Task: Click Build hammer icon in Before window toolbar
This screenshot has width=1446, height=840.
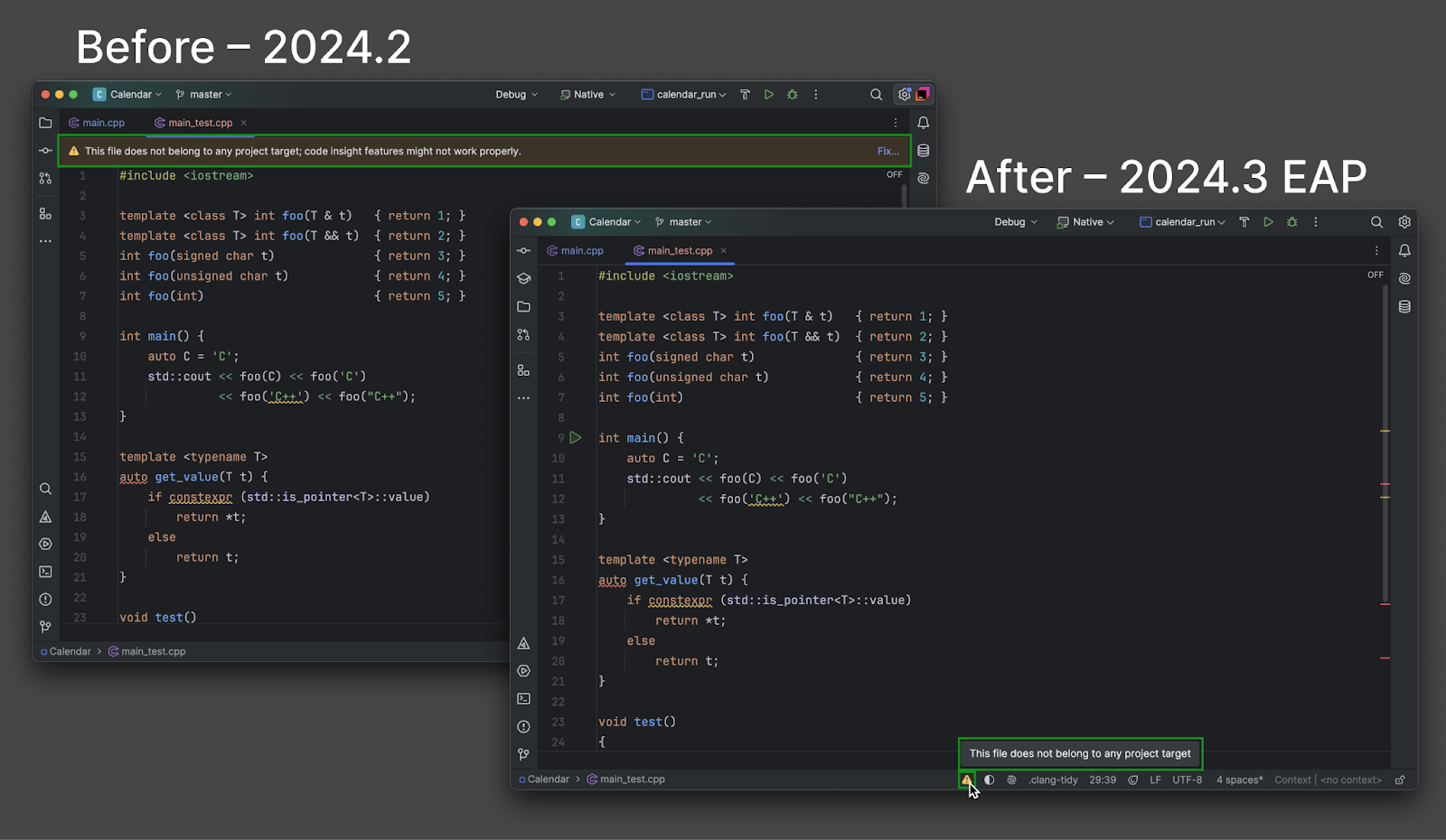Action: coord(745,94)
